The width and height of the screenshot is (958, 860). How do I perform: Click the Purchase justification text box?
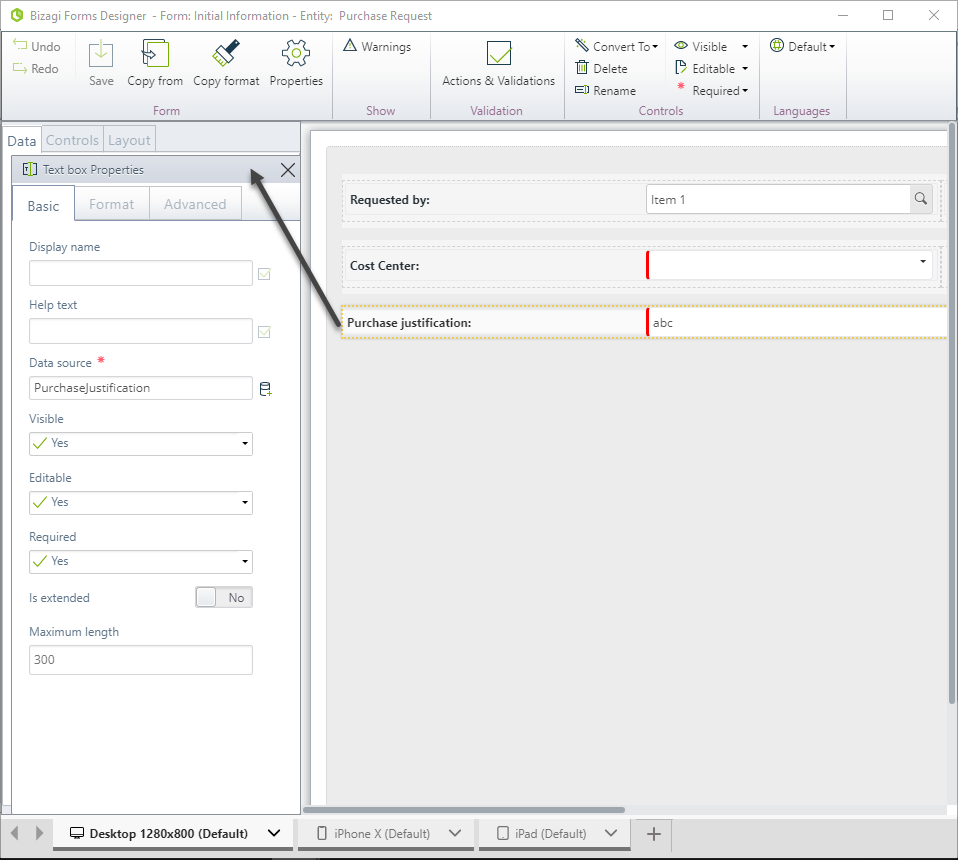(x=796, y=322)
